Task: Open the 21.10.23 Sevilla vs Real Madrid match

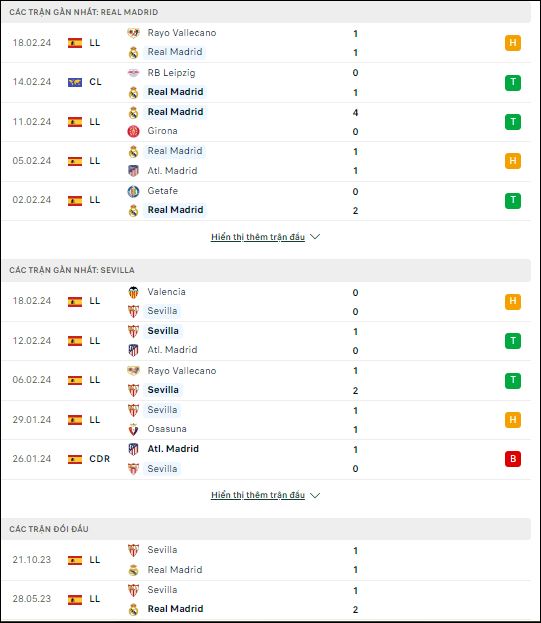Action: pyautogui.click(x=266, y=560)
